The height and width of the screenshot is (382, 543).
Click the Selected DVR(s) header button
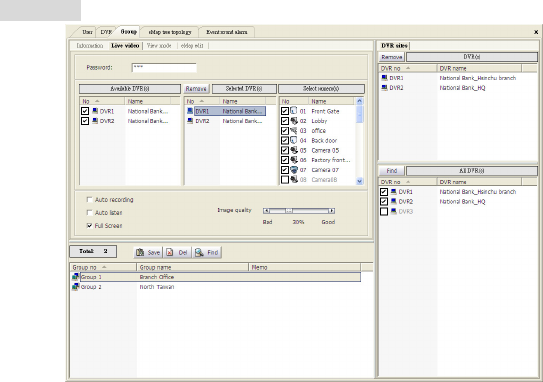[244, 89]
